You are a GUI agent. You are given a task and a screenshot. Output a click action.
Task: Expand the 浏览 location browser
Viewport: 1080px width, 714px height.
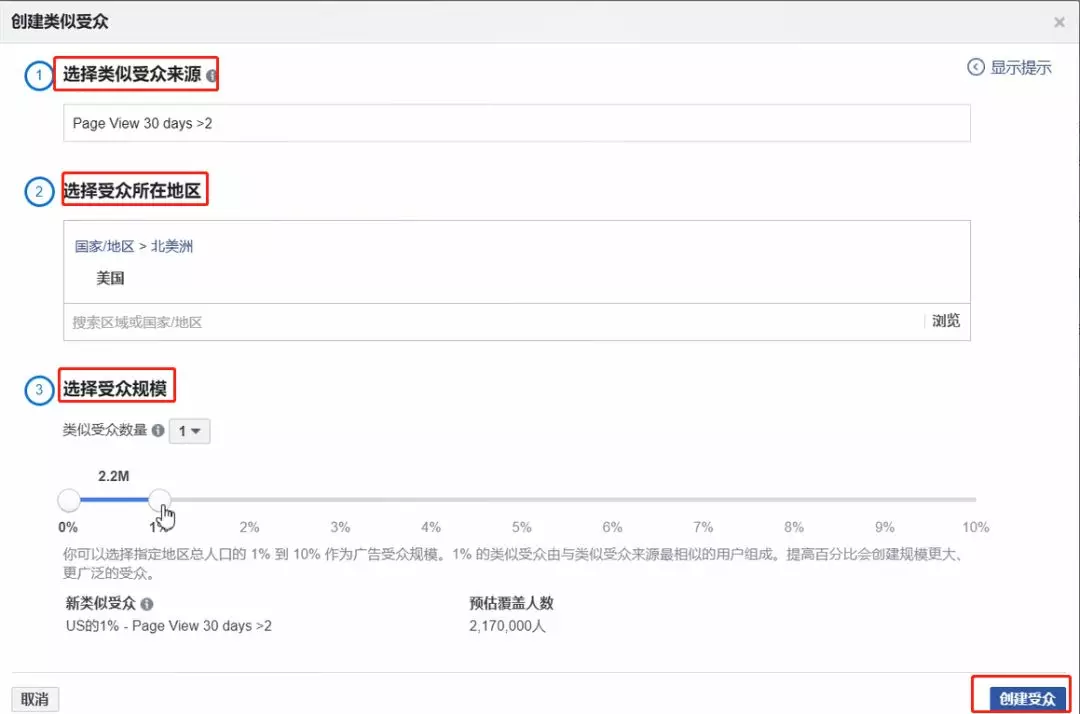pyautogui.click(x=945, y=321)
